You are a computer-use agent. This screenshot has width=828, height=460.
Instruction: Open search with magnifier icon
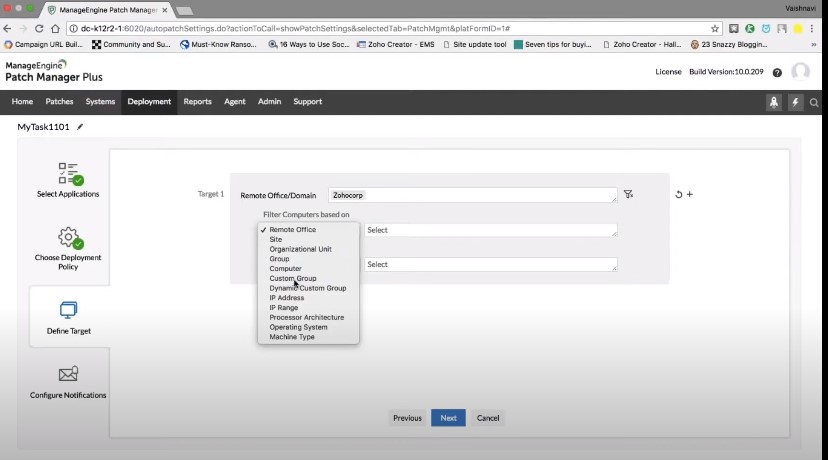pos(814,103)
